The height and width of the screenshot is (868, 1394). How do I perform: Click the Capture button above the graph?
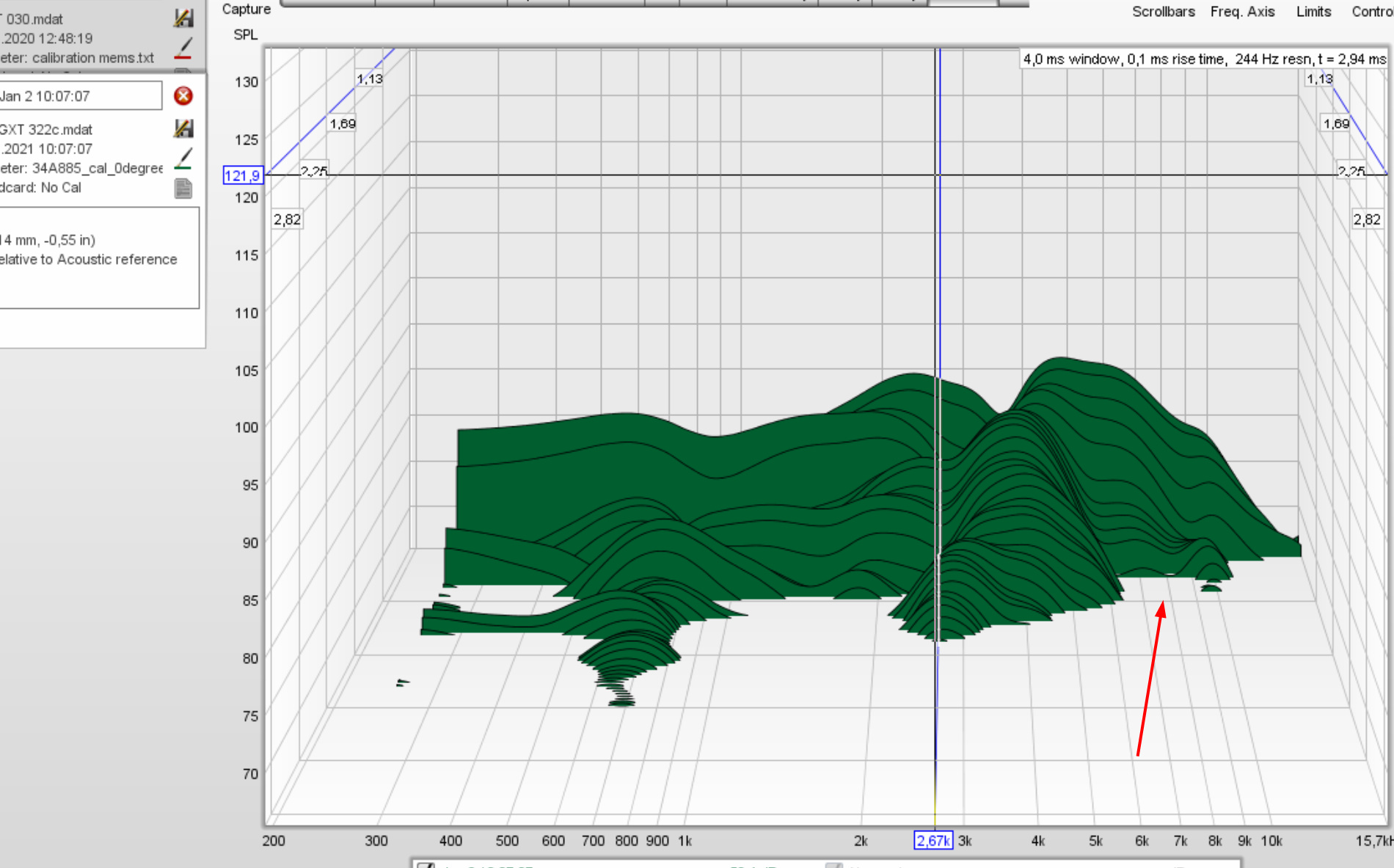(x=247, y=9)
